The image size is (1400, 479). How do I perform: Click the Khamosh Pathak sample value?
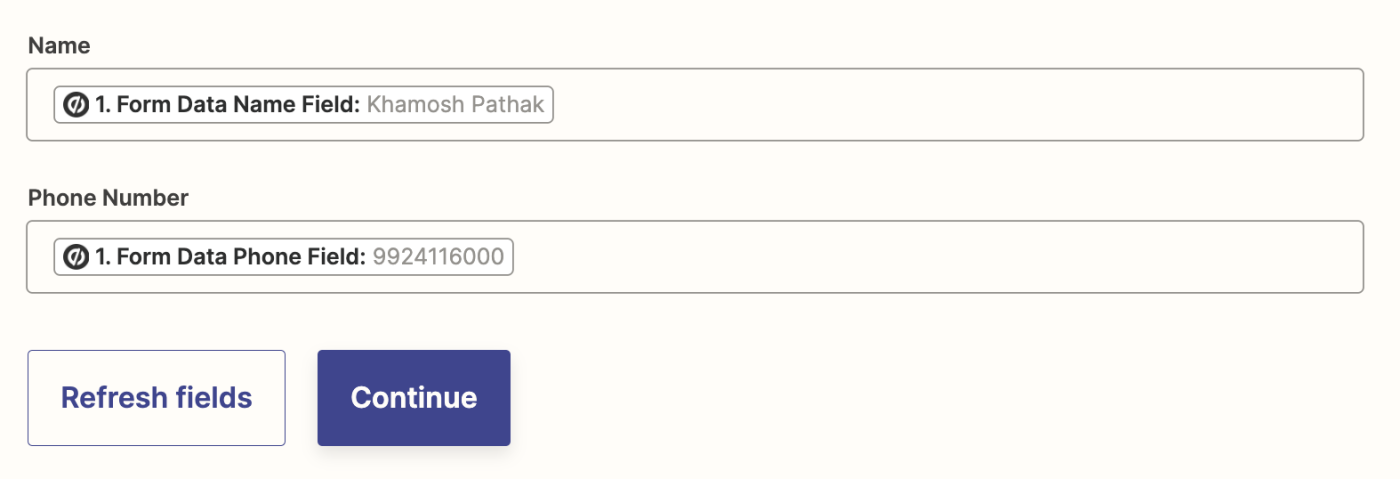456,105
